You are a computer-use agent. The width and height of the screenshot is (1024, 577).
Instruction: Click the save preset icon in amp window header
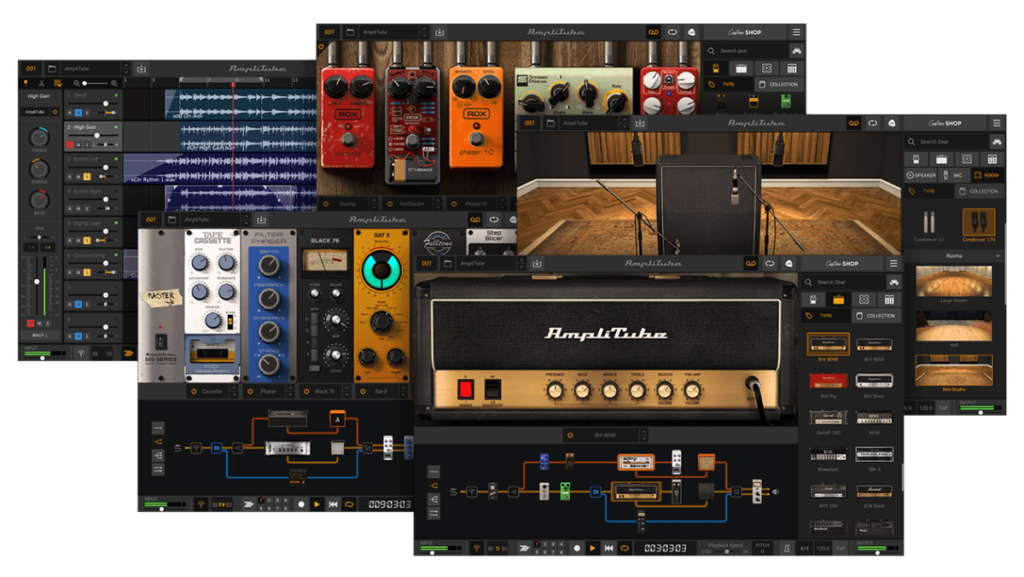pyautogui.click(x=538, y=263)
